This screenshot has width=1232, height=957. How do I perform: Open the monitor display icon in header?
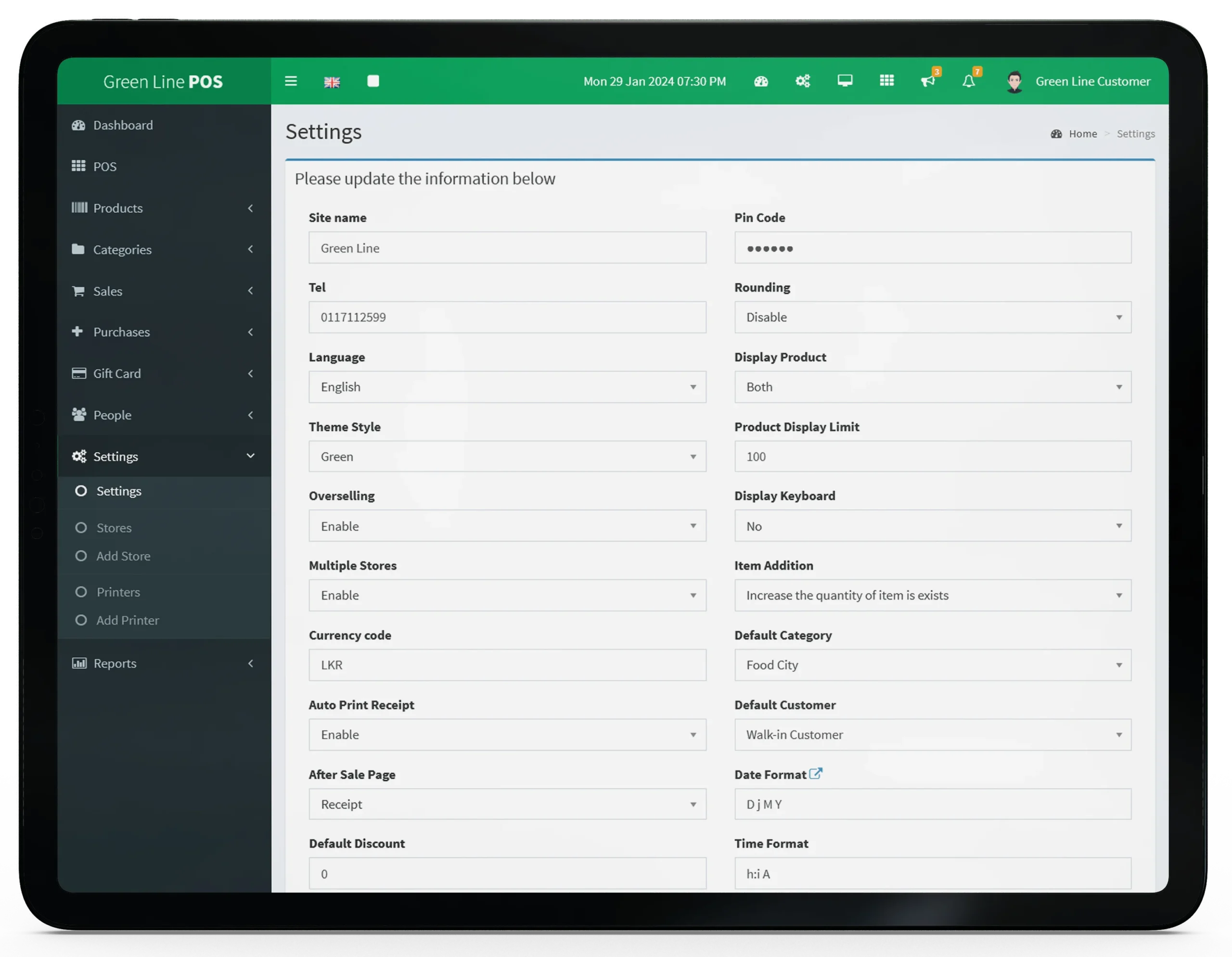click(x=845, y=81)
